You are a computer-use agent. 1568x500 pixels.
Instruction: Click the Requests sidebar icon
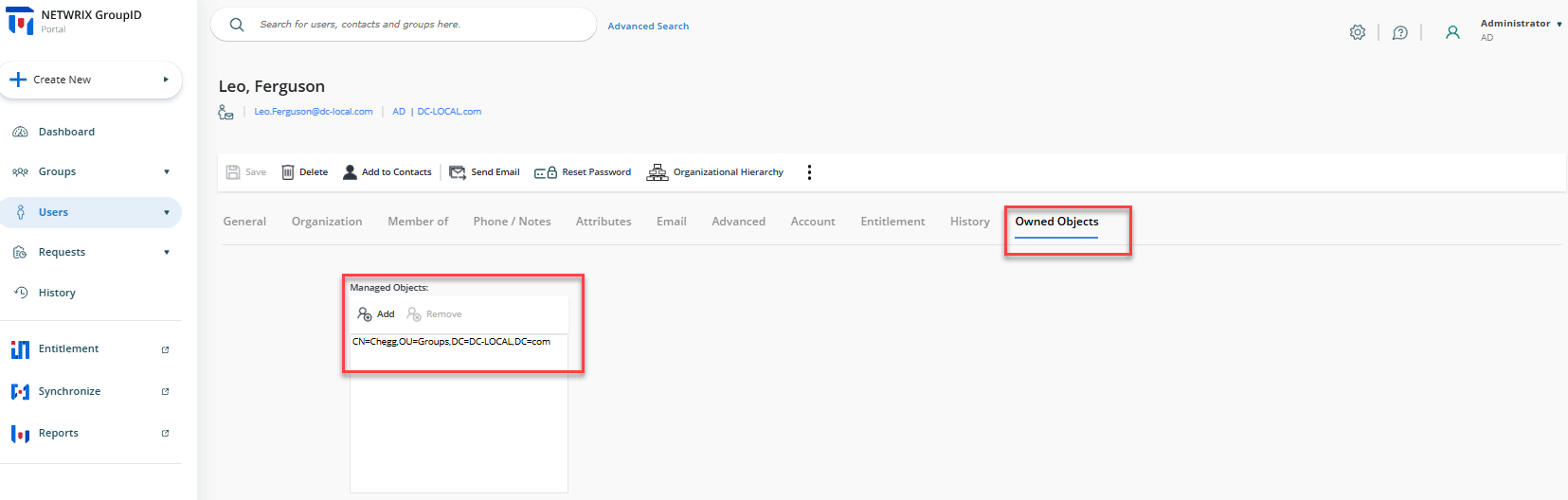(20, 252)
